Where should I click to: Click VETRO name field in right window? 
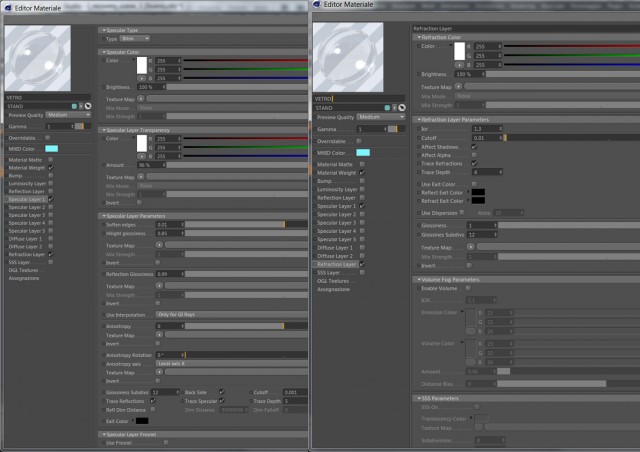359,99
